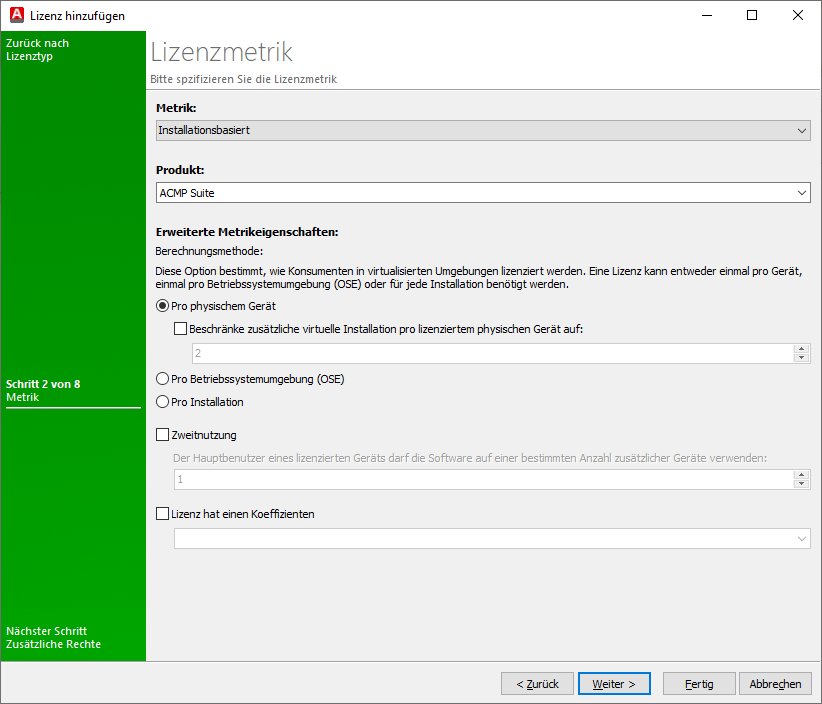Screen dimensions: 822x704
Task: Click the ACMP icon in the title bar
Action: coord(16,15)
